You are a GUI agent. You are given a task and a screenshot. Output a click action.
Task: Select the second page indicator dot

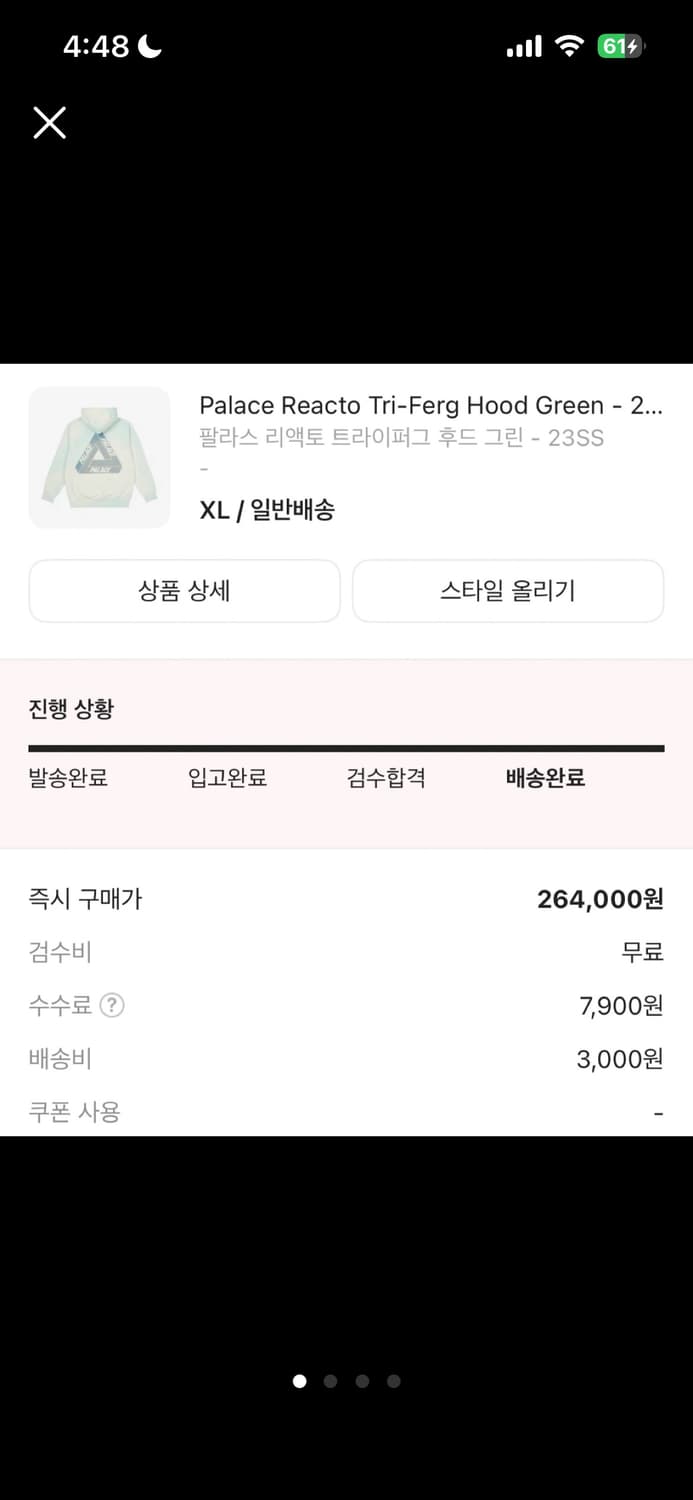(x=330, y=1381)
